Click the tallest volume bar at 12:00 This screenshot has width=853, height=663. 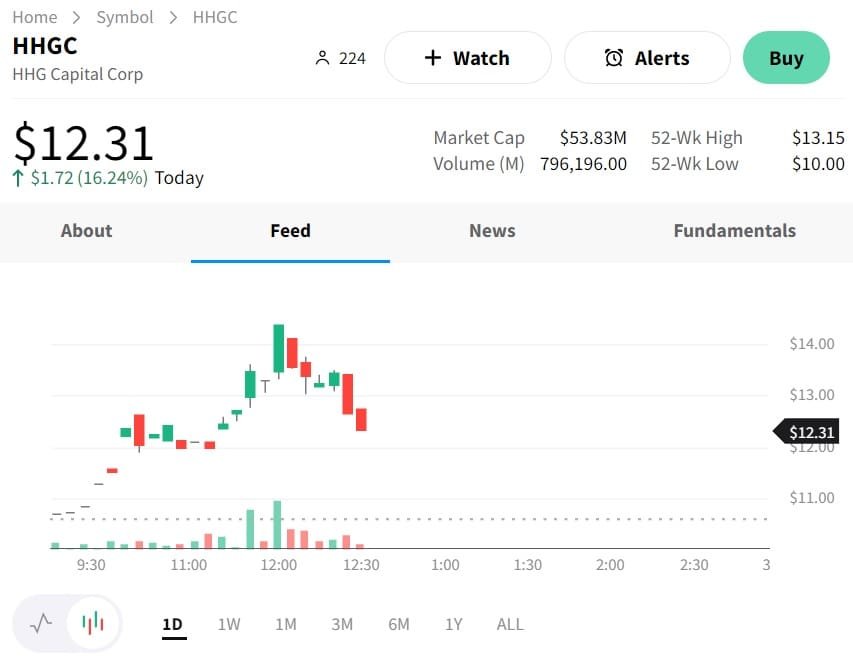[277, 524]
